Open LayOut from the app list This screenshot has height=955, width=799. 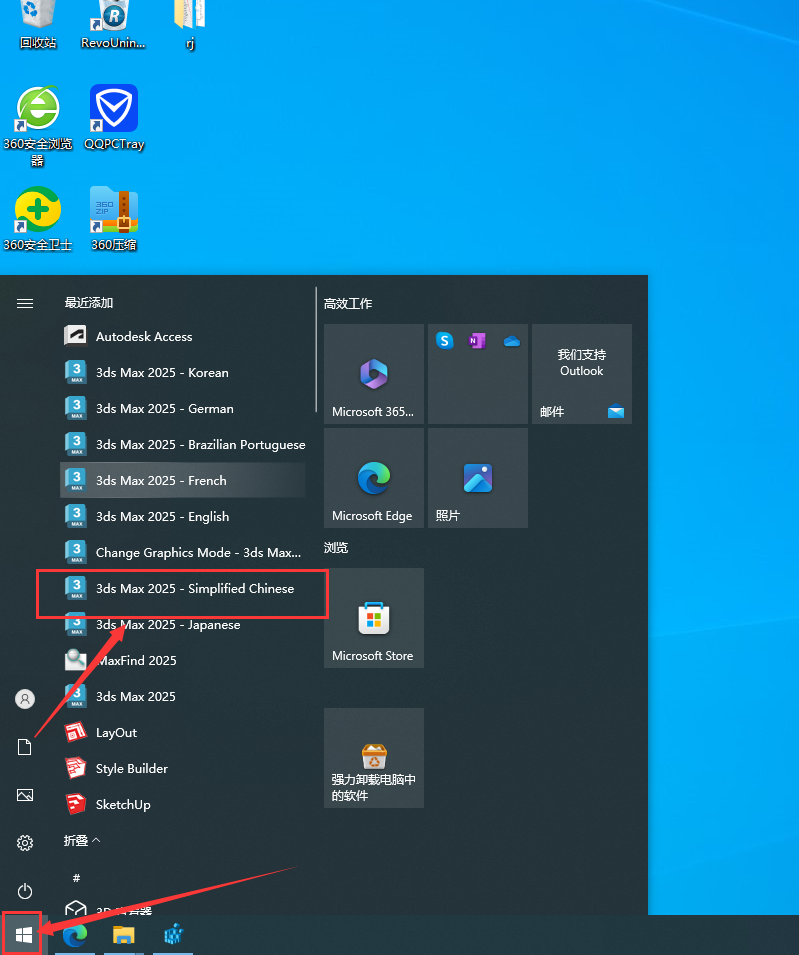pos(183,732)
